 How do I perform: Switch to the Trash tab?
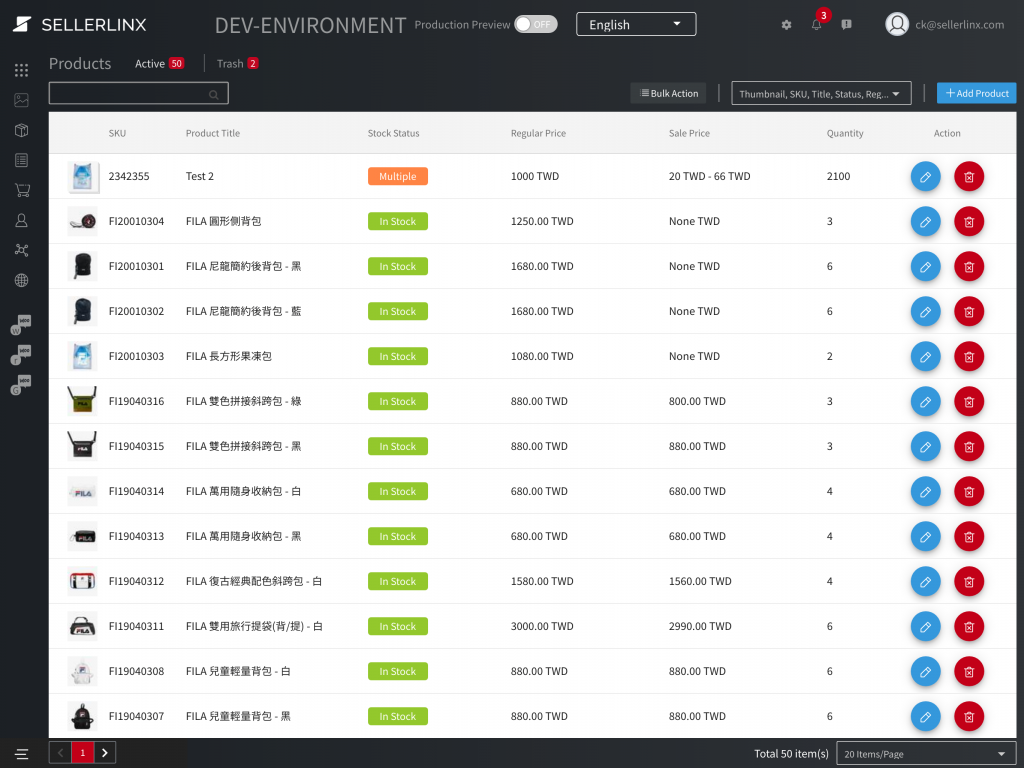[x=237, y=63]
